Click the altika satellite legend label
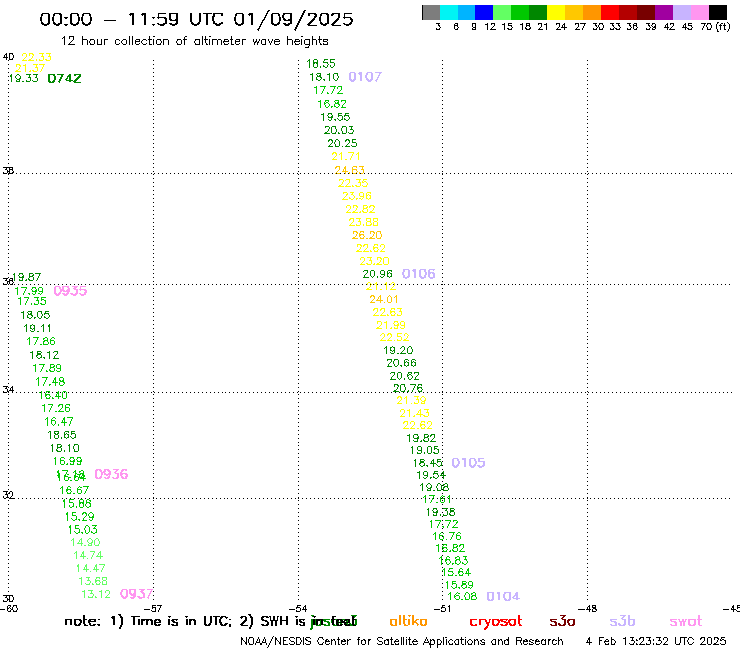 [x=408, y=621]
